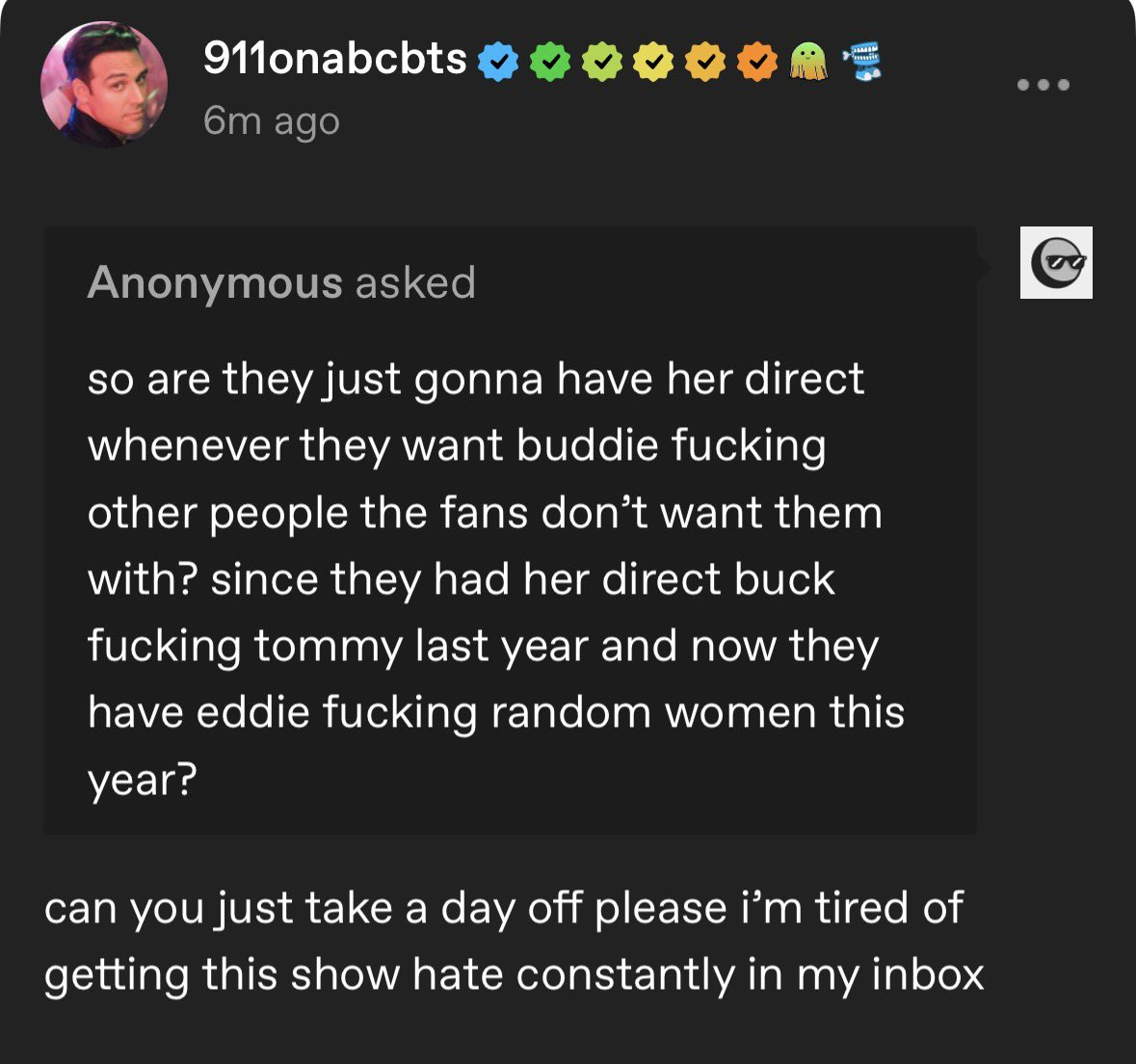Click the 'Anonymous' asker name

pos(215,283)
